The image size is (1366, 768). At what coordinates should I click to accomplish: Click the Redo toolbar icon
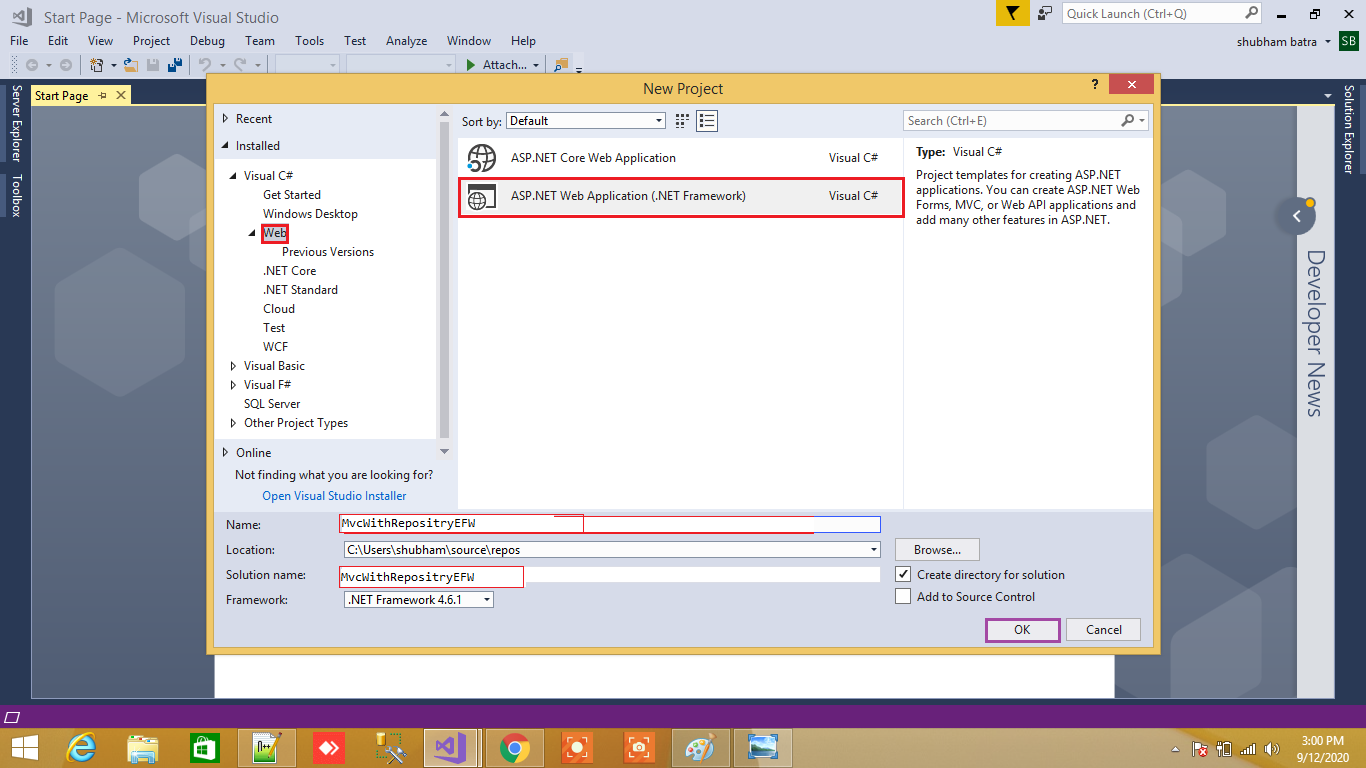click(x=240, y=65)
